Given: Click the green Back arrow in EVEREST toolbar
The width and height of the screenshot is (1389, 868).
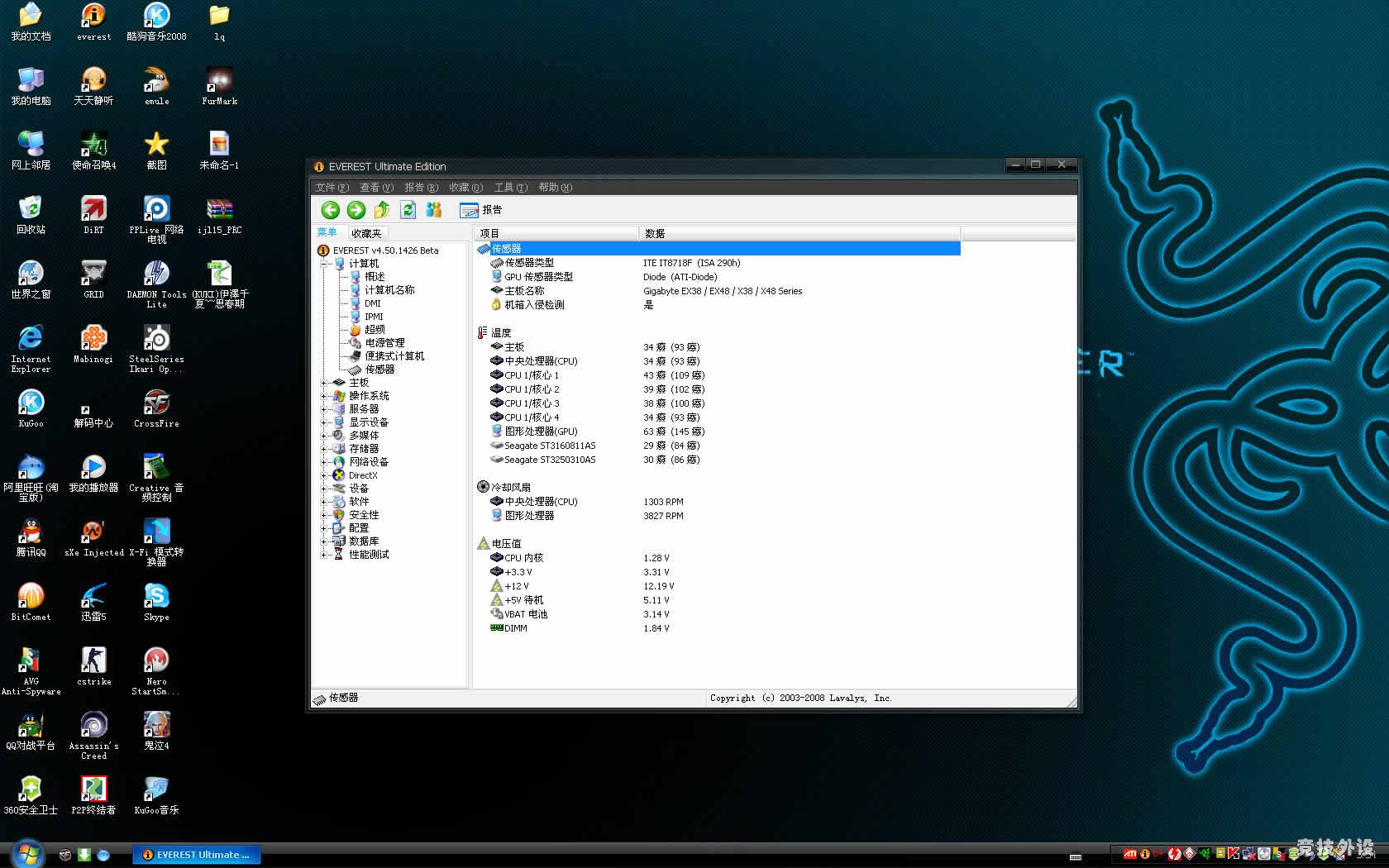Looking at the screenshot, I should 330,210.
